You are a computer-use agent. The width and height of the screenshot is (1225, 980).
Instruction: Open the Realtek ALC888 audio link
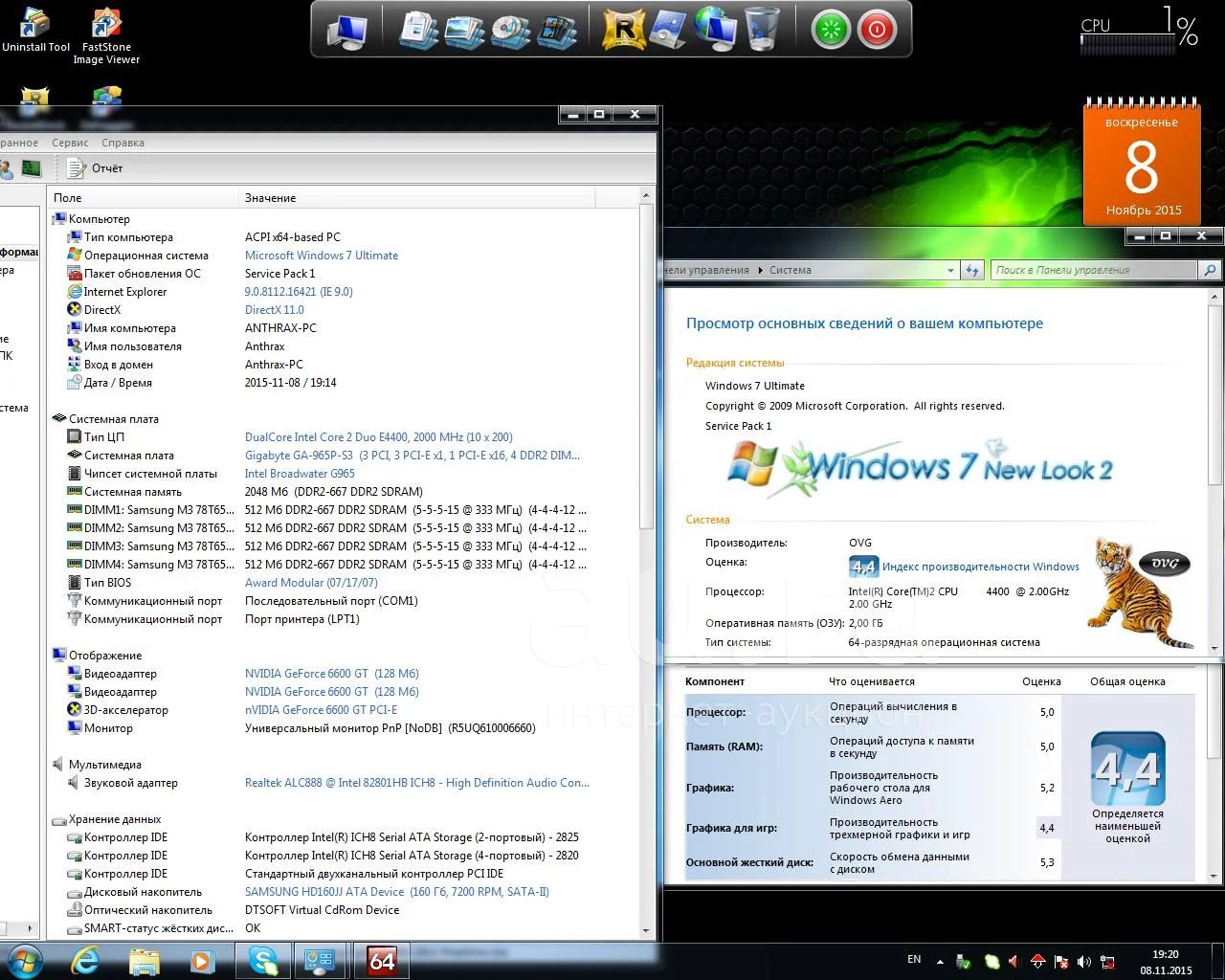point(417,783)
